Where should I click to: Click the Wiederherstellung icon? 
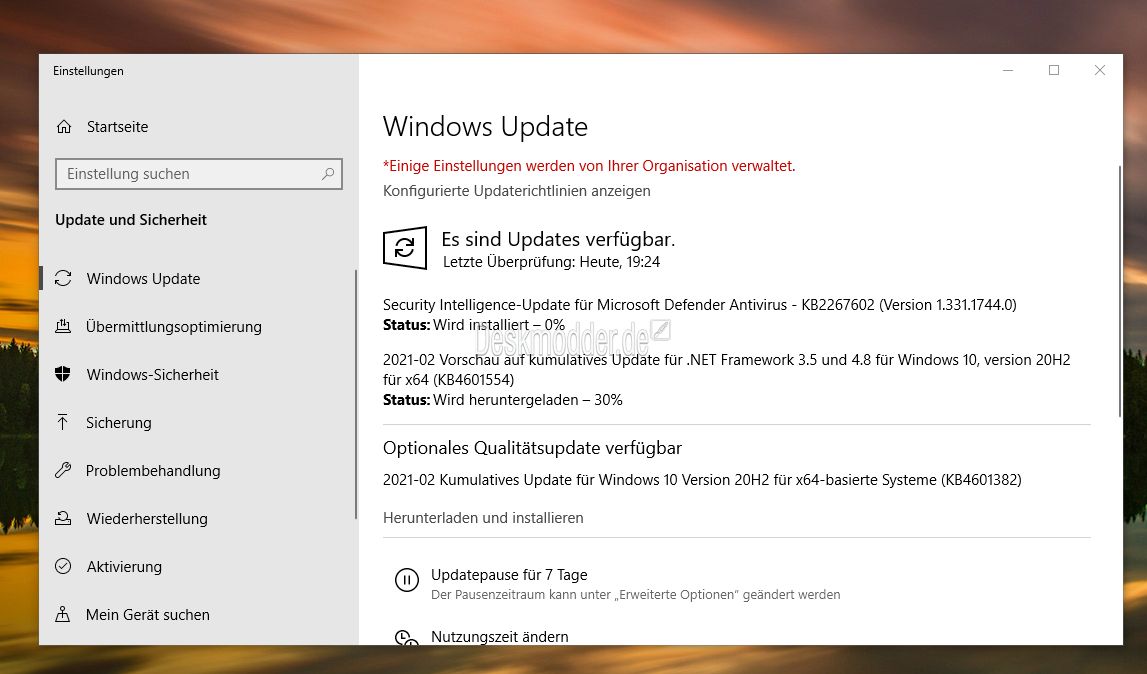coord(63,518)
